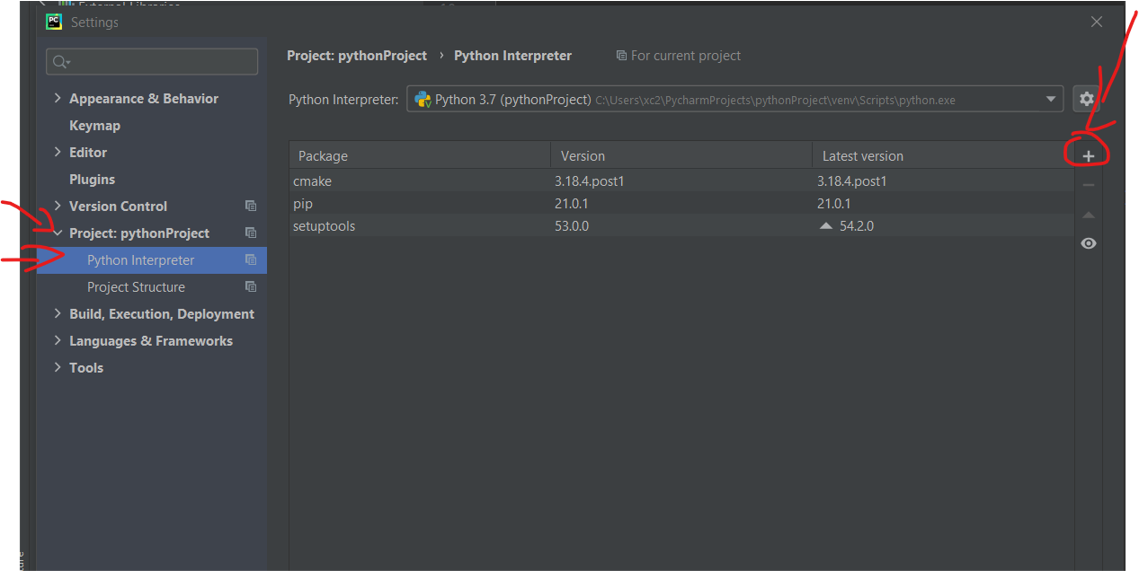Click the copy icon next to Version Control
The height and width of the screenshot is (571, 1139).
[251, 206]
